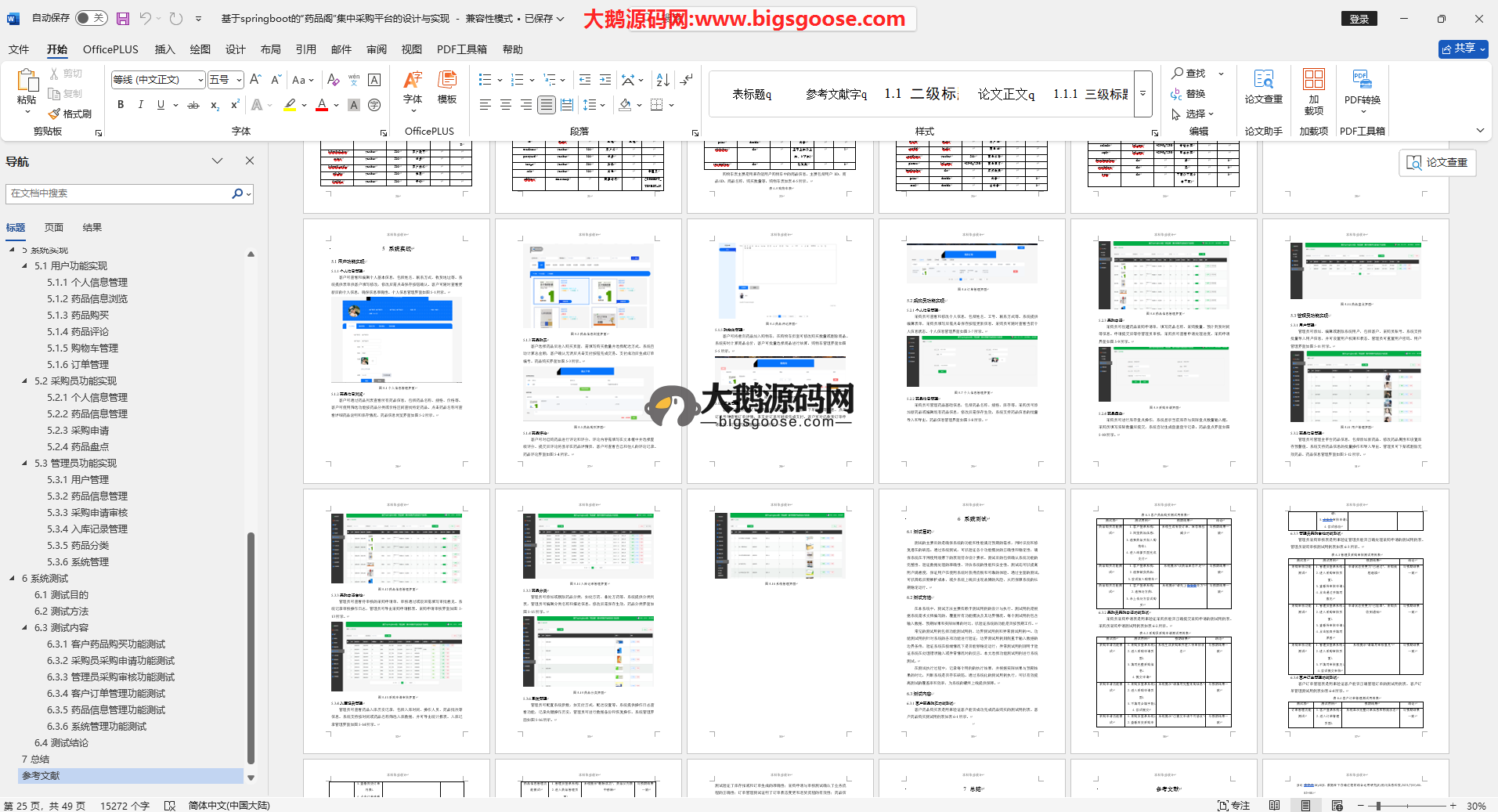Click the Format Painter brush icon
The width and height of the screenshot is (1498, 812).
pyautogui.click(x=55, y=114)
